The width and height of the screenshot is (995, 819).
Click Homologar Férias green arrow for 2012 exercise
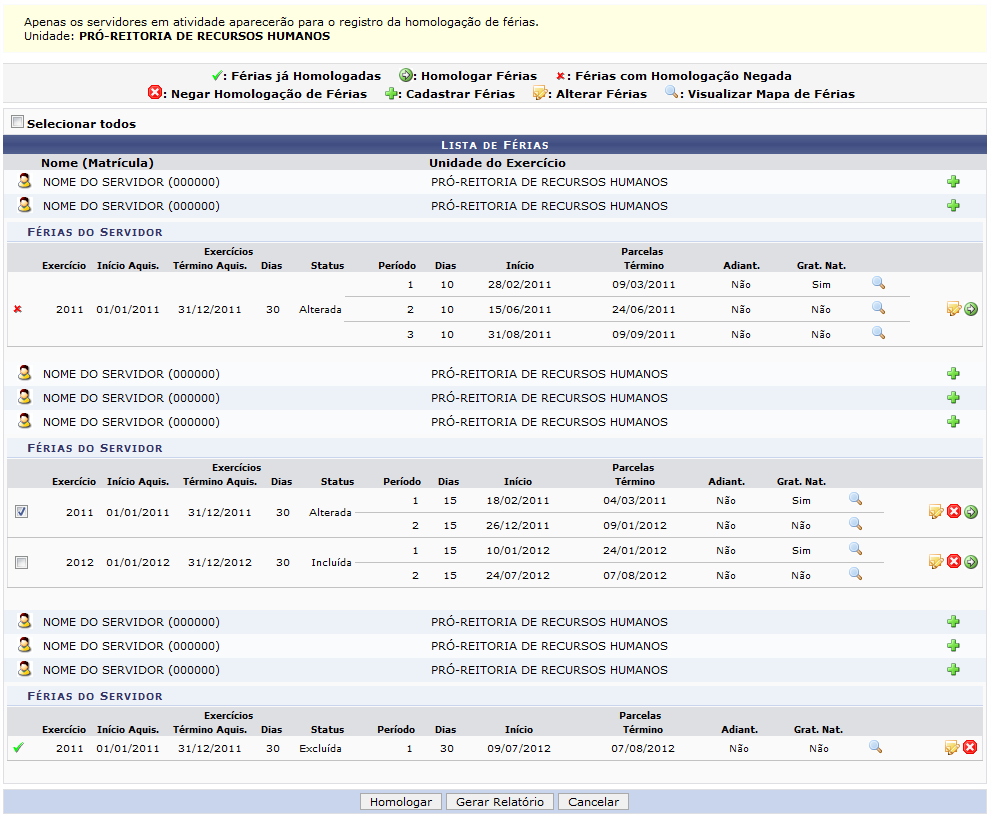tap(971, 562)
